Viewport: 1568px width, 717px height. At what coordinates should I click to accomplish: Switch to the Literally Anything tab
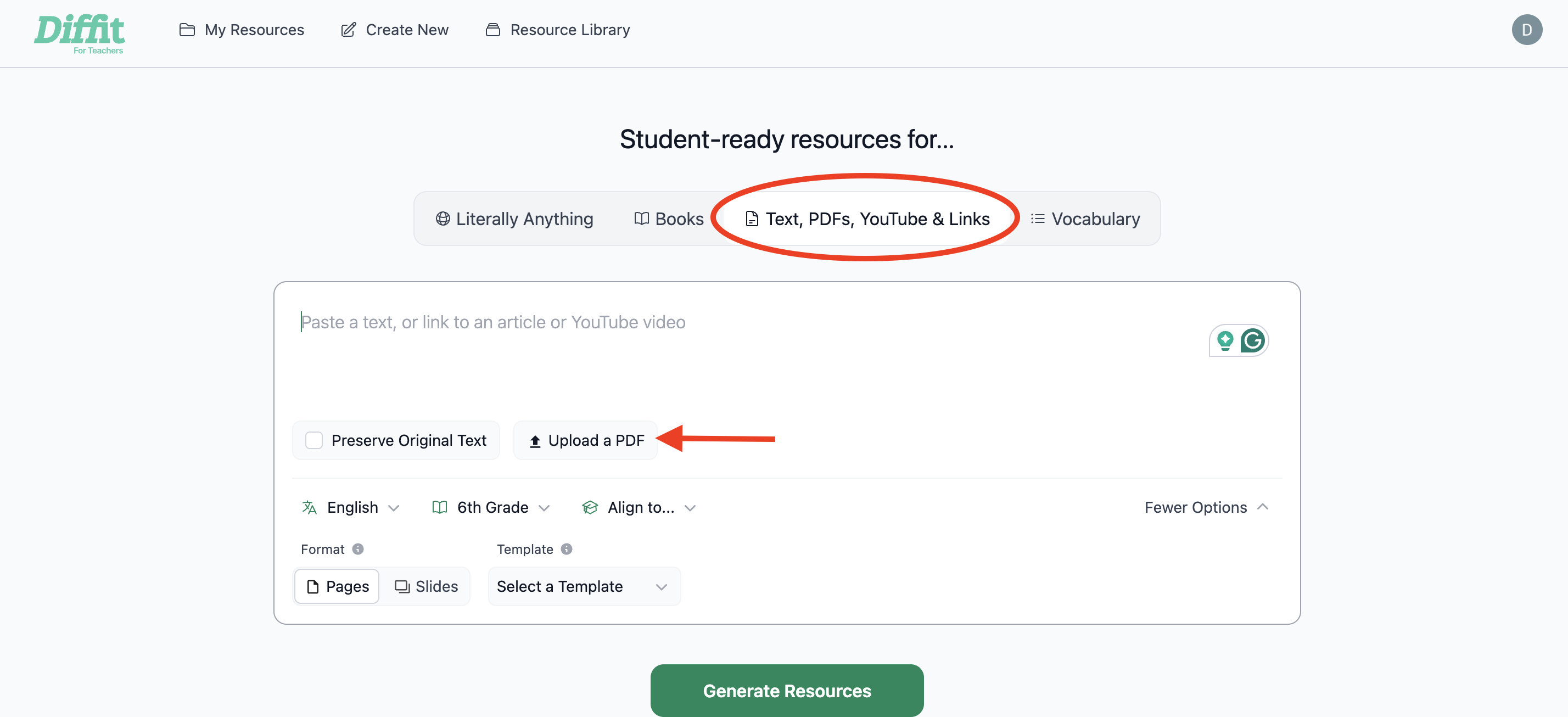click(514, 219)
